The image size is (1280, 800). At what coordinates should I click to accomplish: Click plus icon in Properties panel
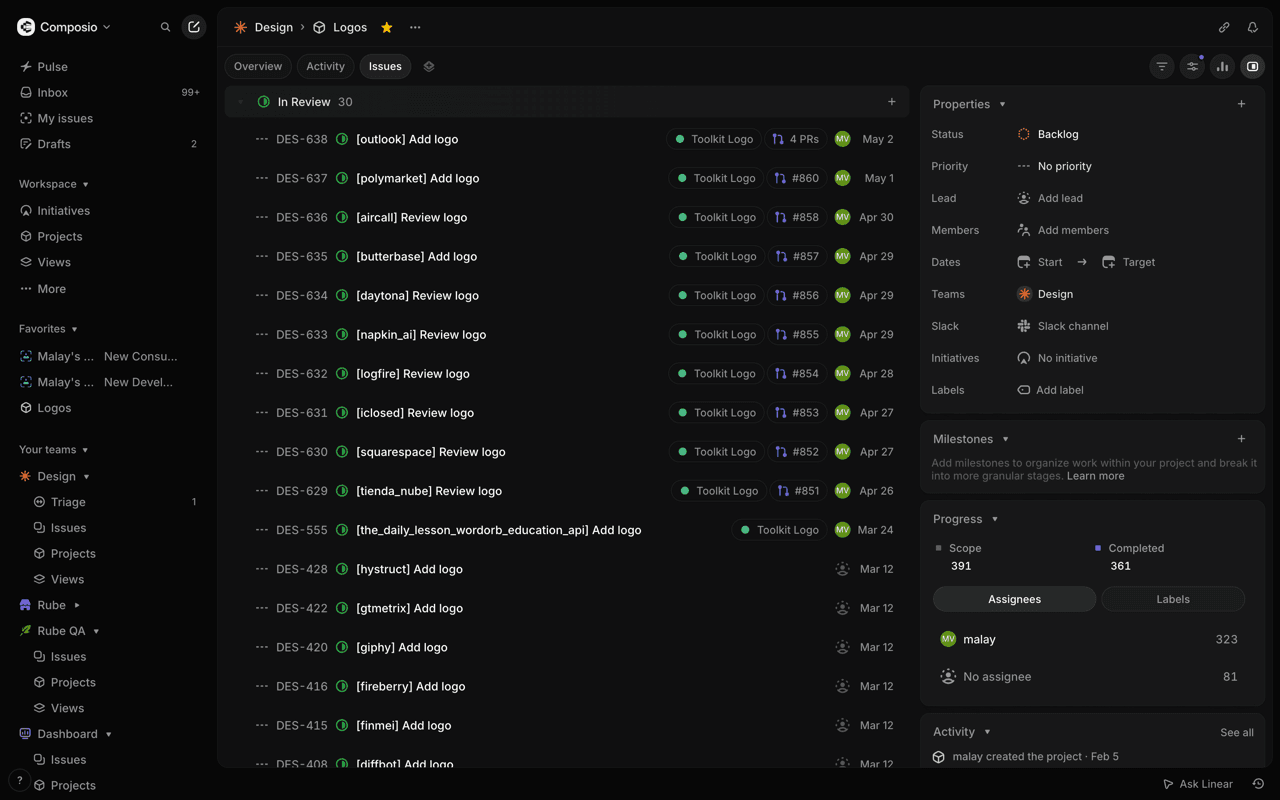click(x=1241, y=104)
